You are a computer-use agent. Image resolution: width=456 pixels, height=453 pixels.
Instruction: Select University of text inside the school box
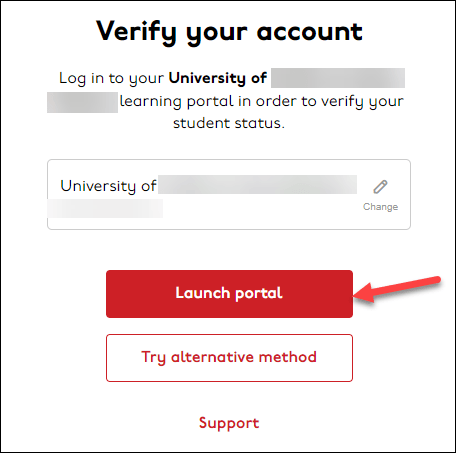pyautogui.click(x=108, y=186)
